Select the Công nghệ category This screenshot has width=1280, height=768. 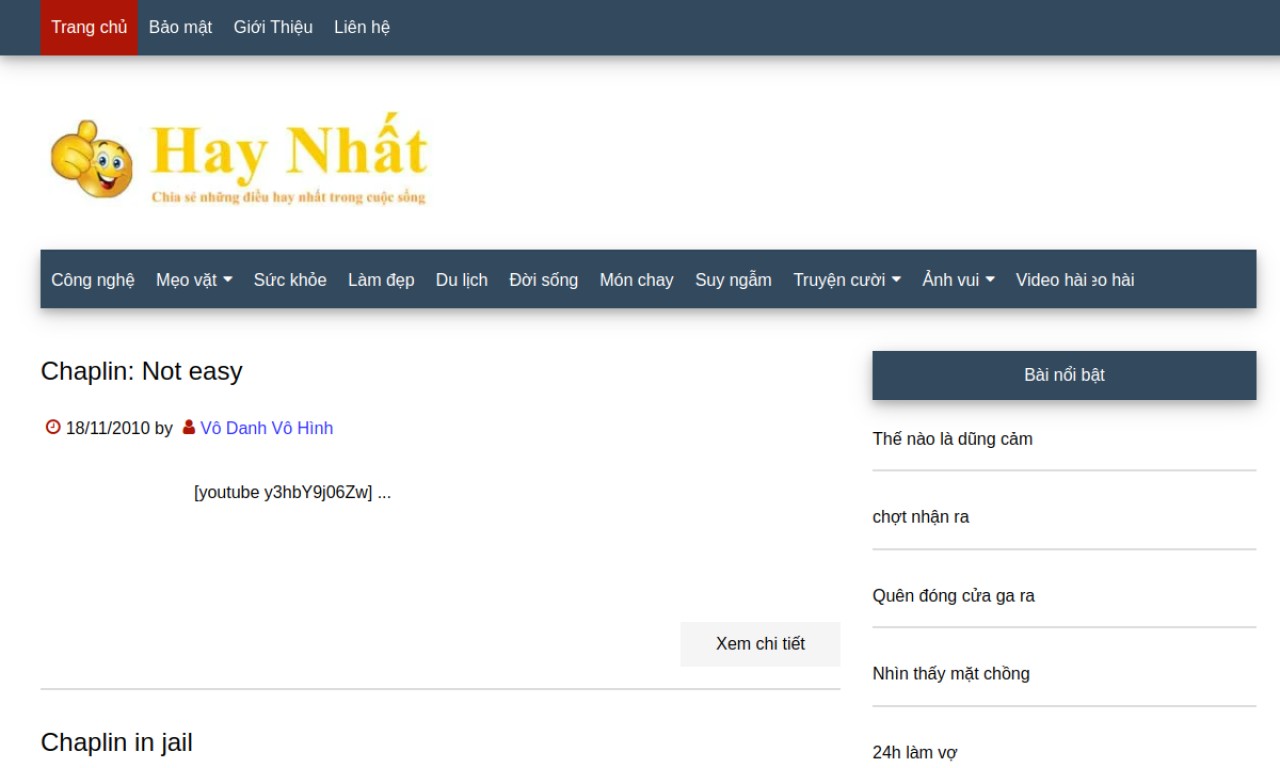pyautogui.click(x=93, y=280)
